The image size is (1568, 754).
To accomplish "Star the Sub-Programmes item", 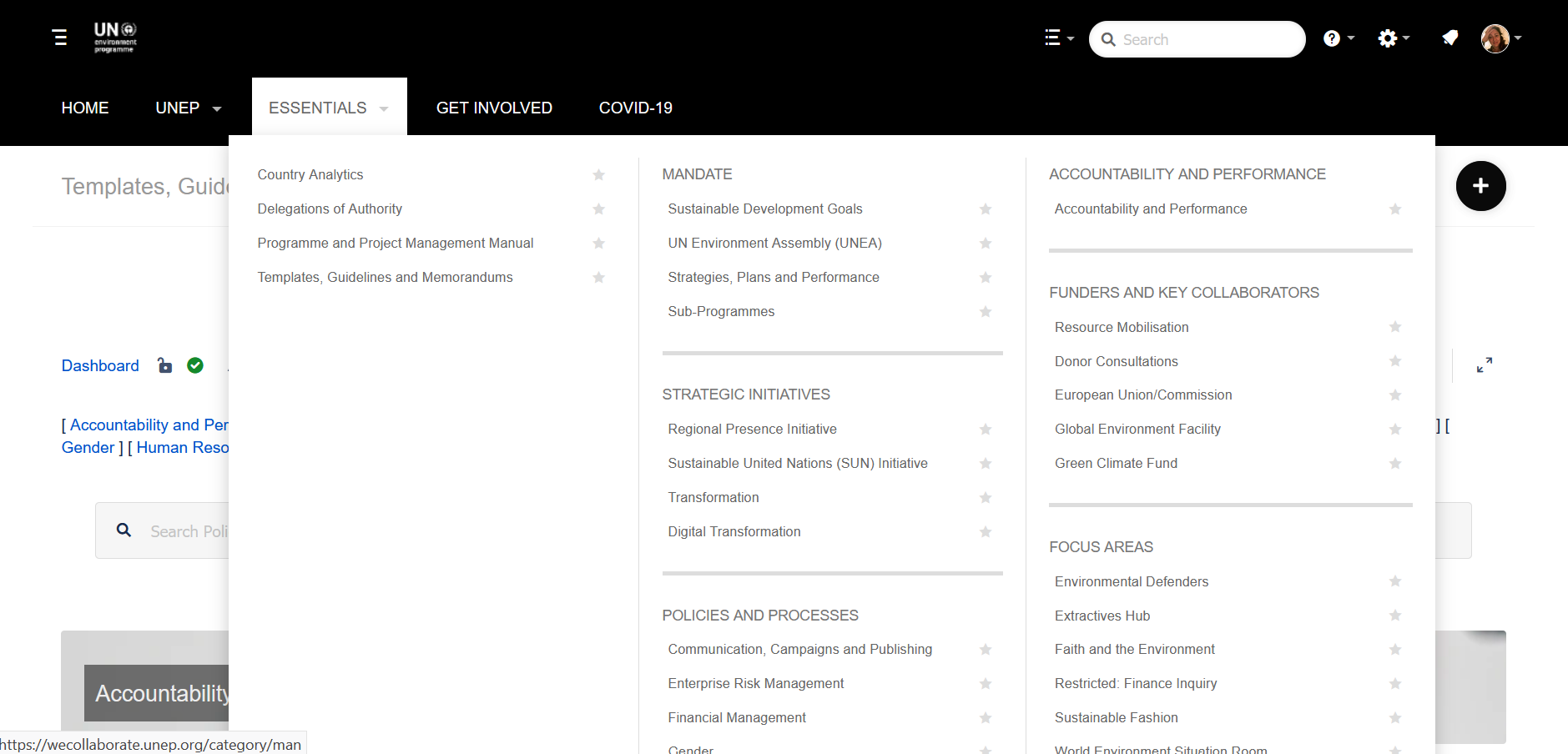I will click(x=986, y=312).
